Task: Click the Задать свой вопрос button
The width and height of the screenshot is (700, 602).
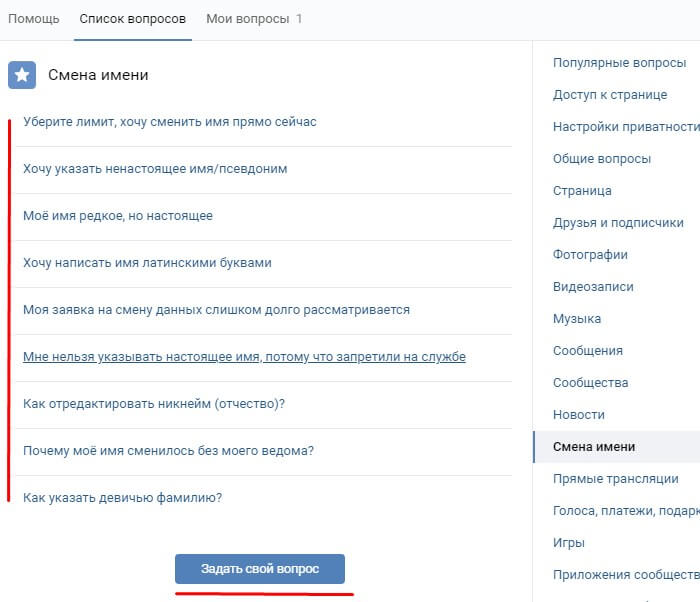Action: 260,569
